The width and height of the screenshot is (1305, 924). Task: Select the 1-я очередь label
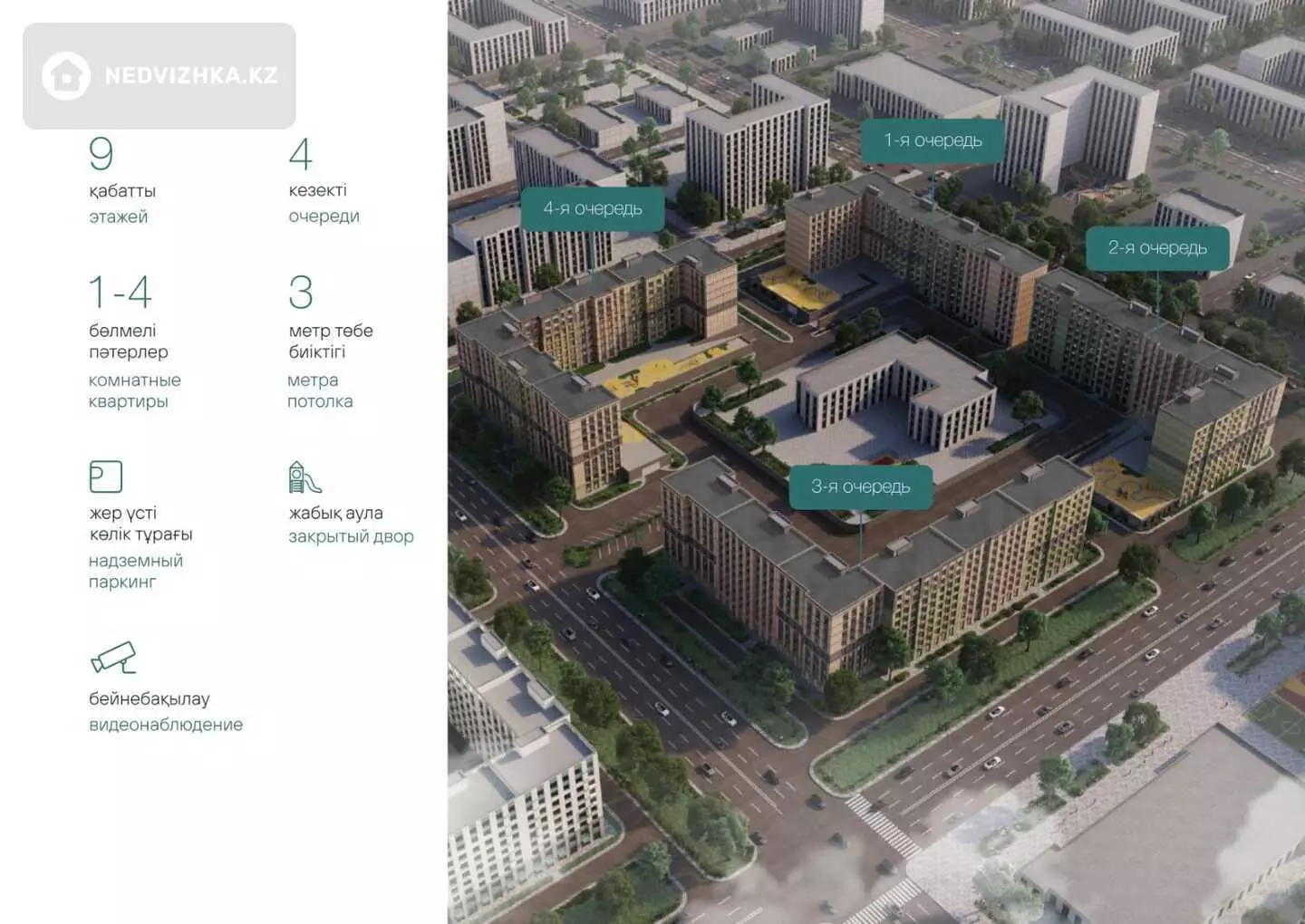[933, 140]
